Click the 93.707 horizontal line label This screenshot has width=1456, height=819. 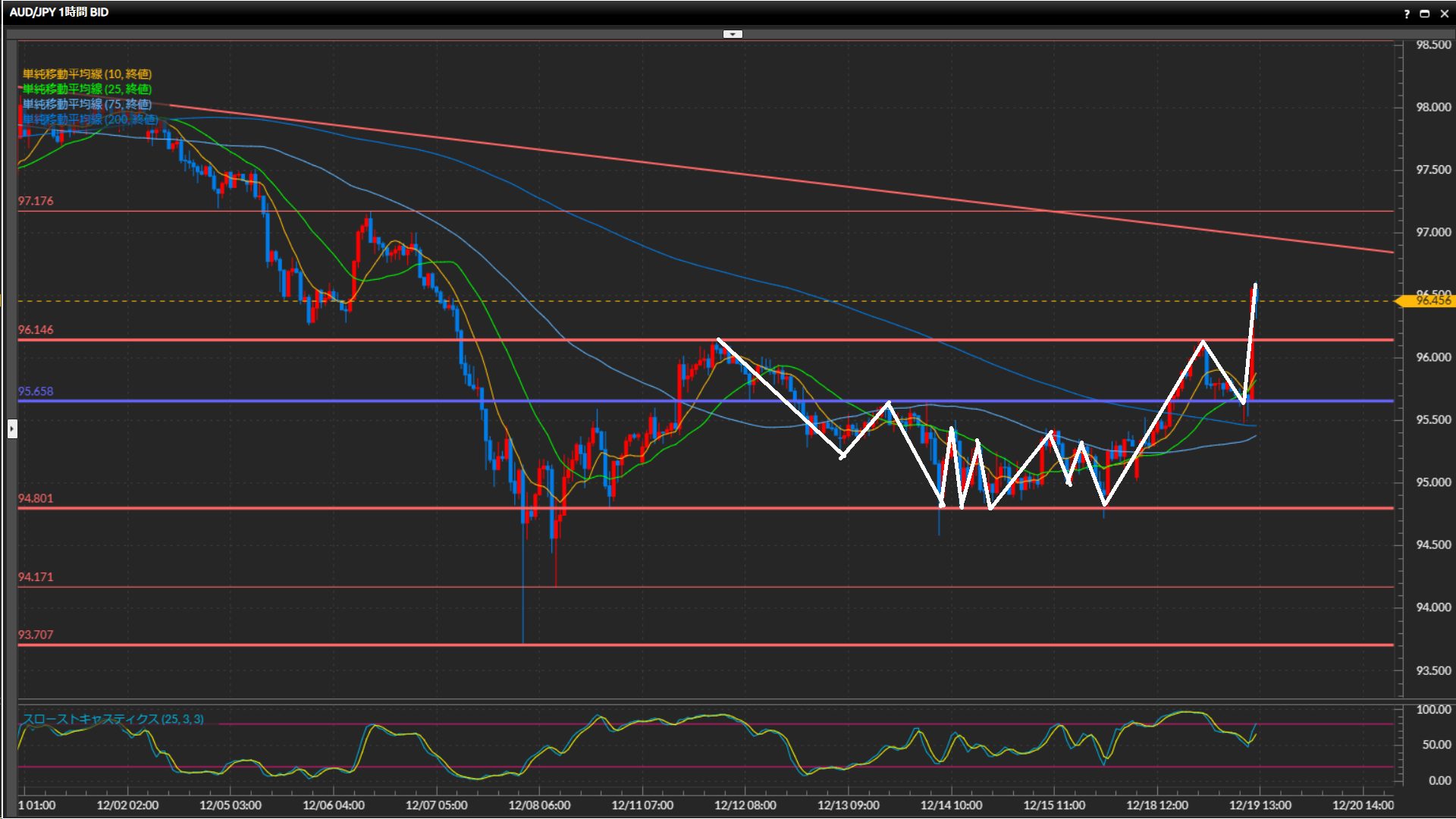(x=36, y=635)
